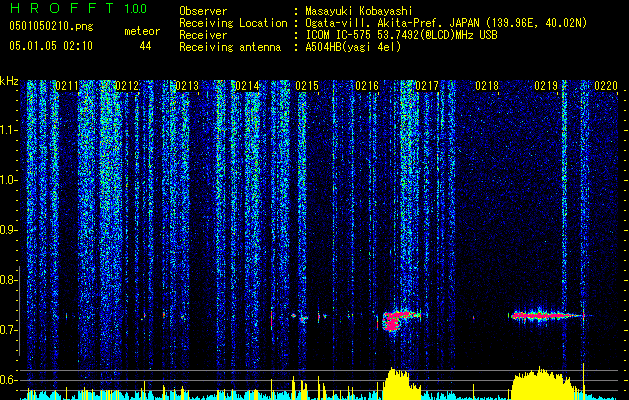629x400 pixels.
Task: Click the 0.9 frequency axis label
Action: tap(8, 230)
